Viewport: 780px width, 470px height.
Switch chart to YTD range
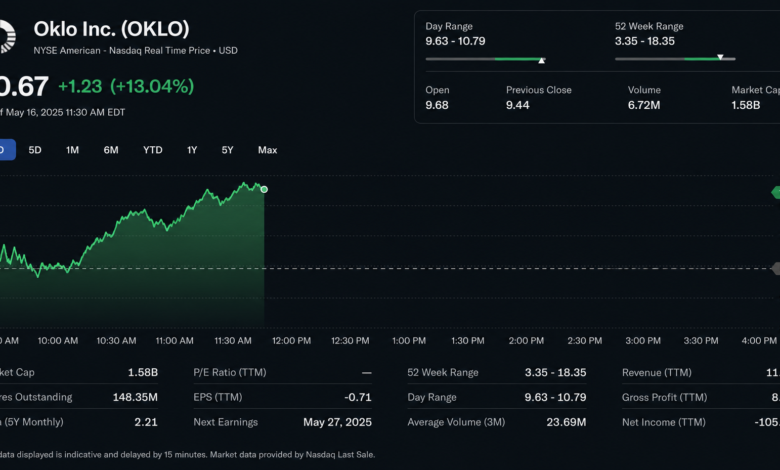153,150
